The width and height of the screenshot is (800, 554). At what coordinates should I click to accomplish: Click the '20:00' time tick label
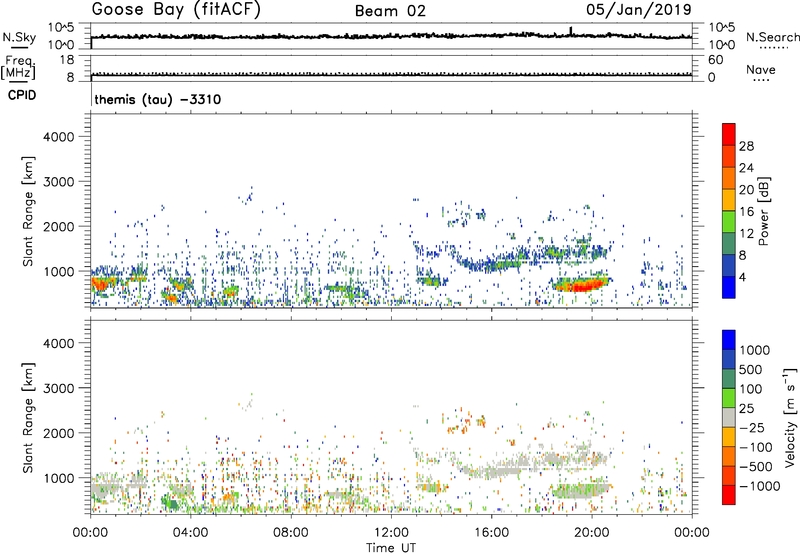coord(592,533)
